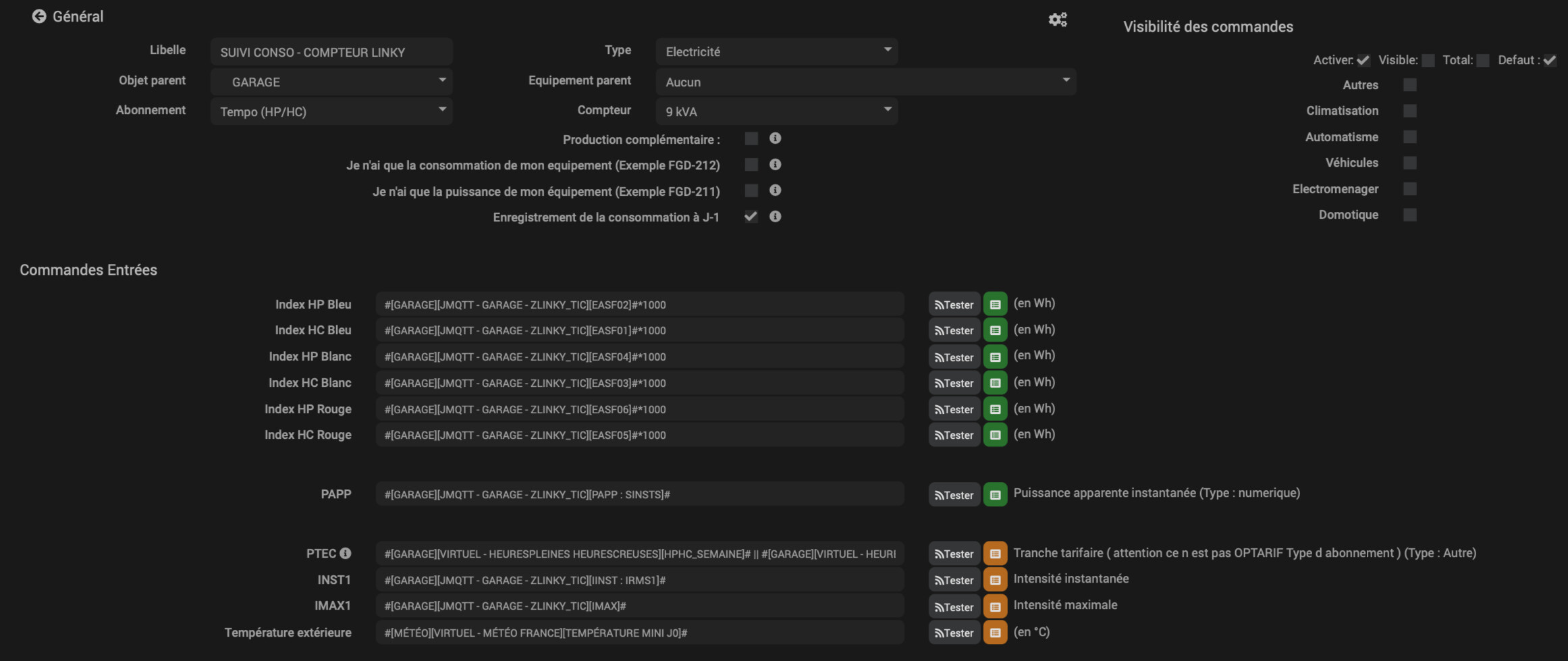Click the back arrow icon beside Général
Image resolution: width=1568 pixels, height=661 pixels.
point(39,16)
